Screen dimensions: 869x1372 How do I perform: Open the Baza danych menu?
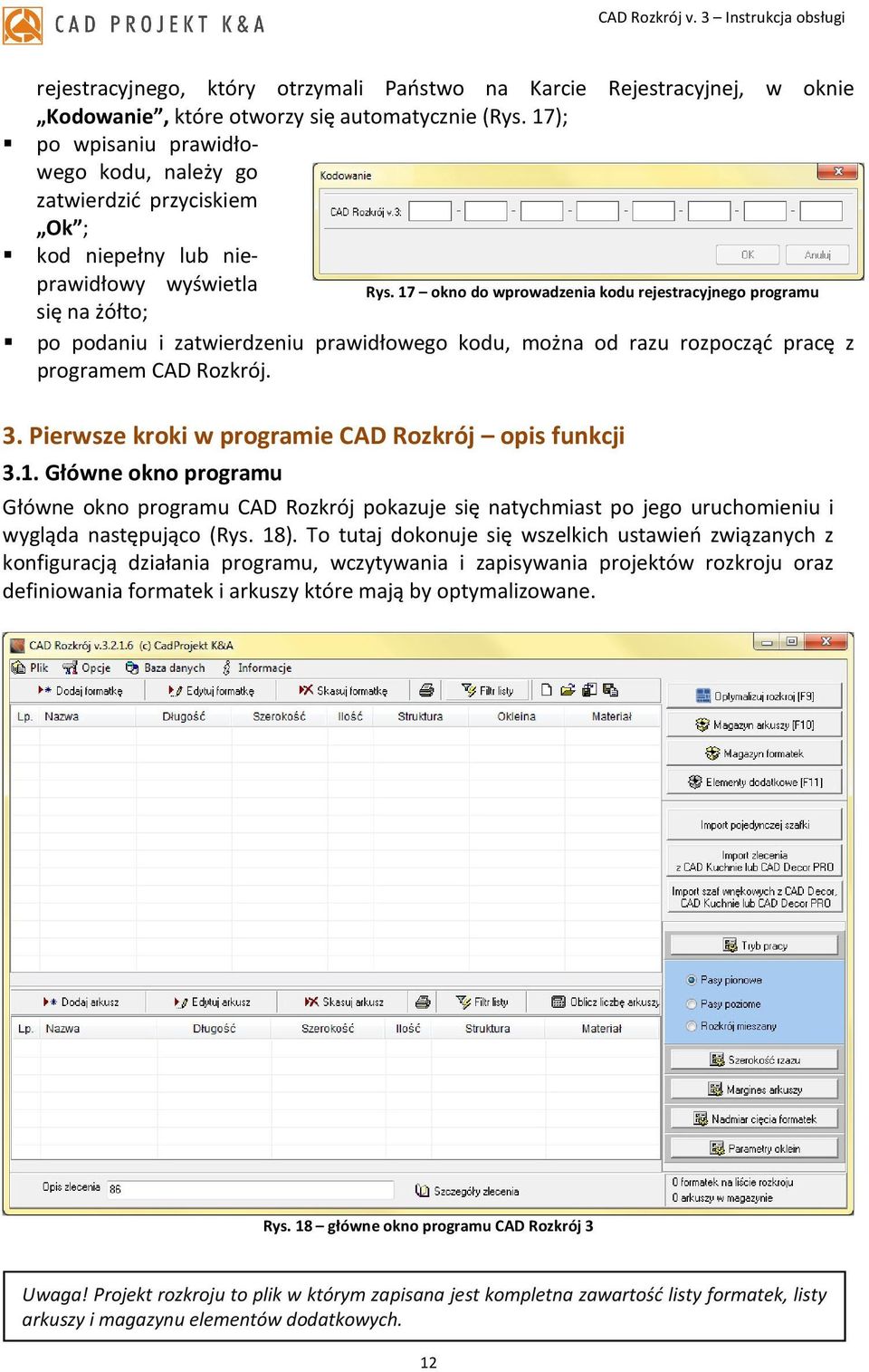tap(166, 667)
